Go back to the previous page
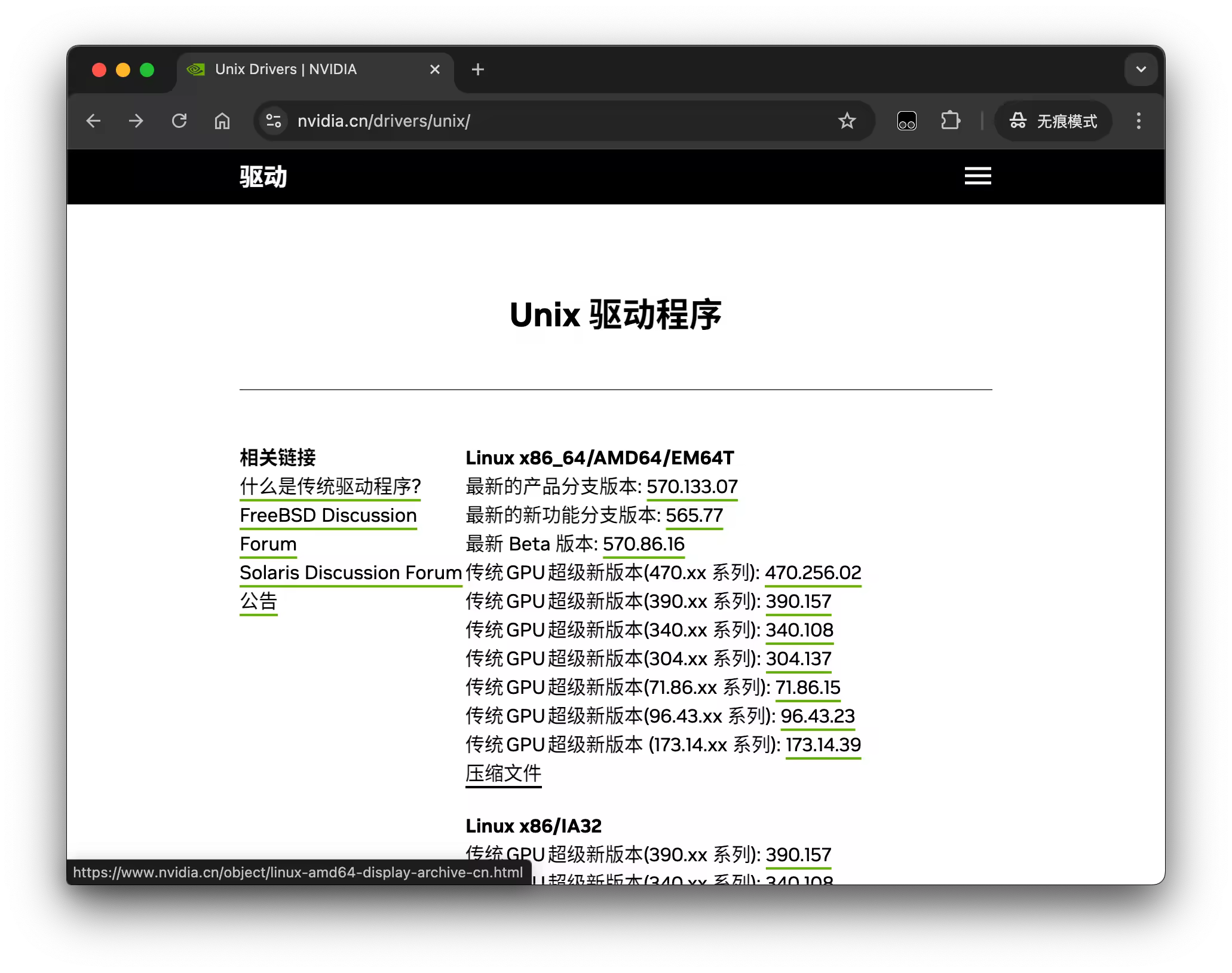The image size is (1232, 973). click(x=93, y=121)
